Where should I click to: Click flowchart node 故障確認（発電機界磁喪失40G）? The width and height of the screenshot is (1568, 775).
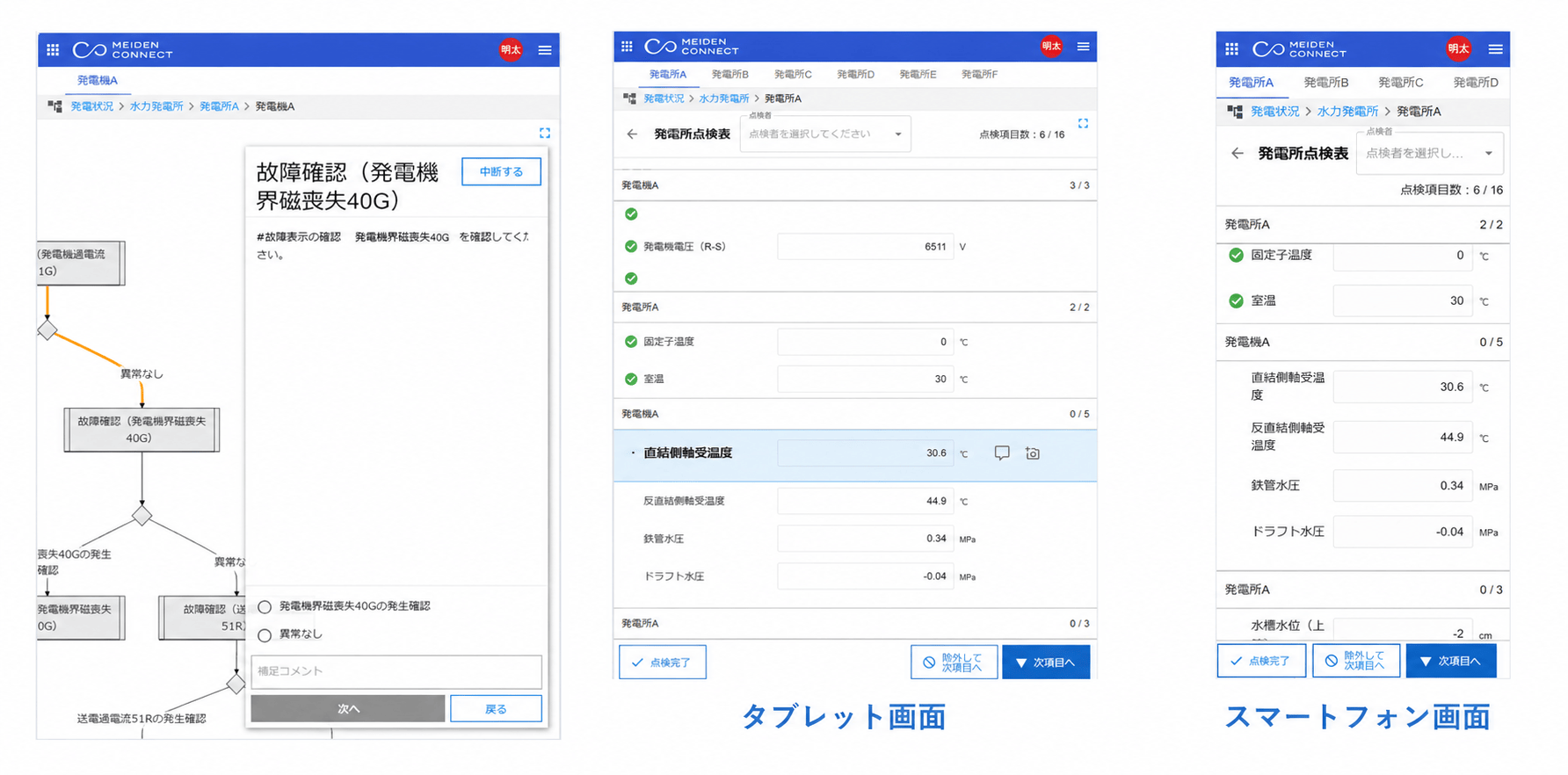(142, 430)
